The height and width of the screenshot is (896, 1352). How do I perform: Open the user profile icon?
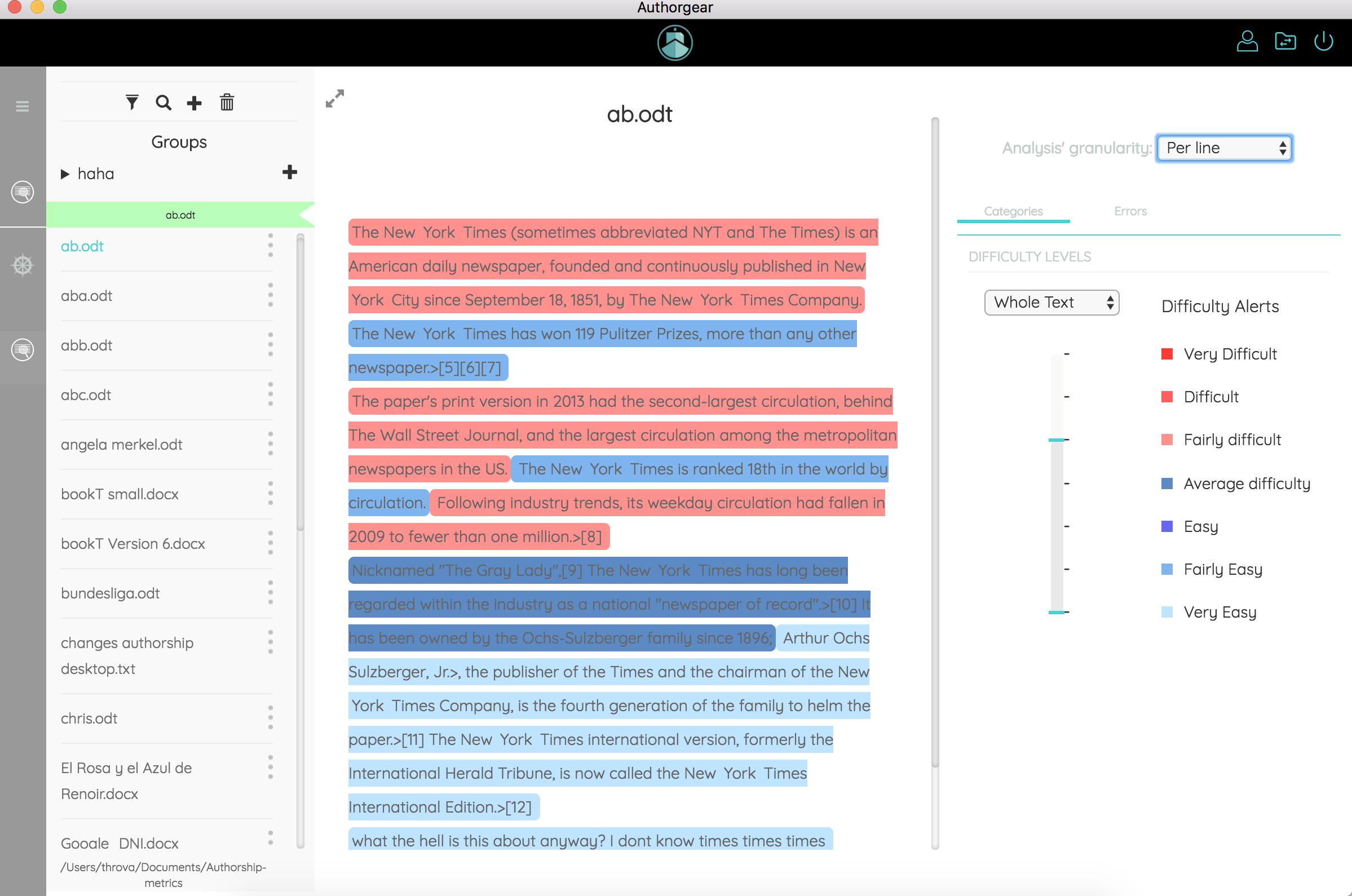1247,42
